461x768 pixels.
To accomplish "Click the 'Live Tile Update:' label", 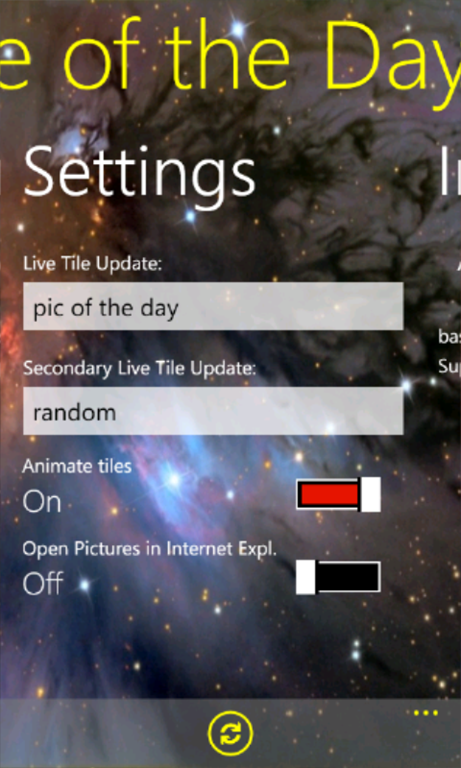I will [x=93, y=264].
